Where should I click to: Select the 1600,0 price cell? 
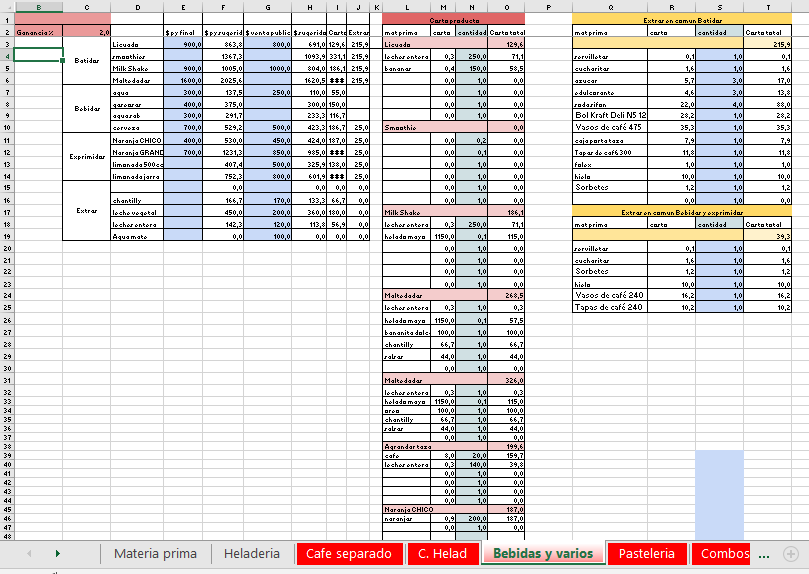183,80
